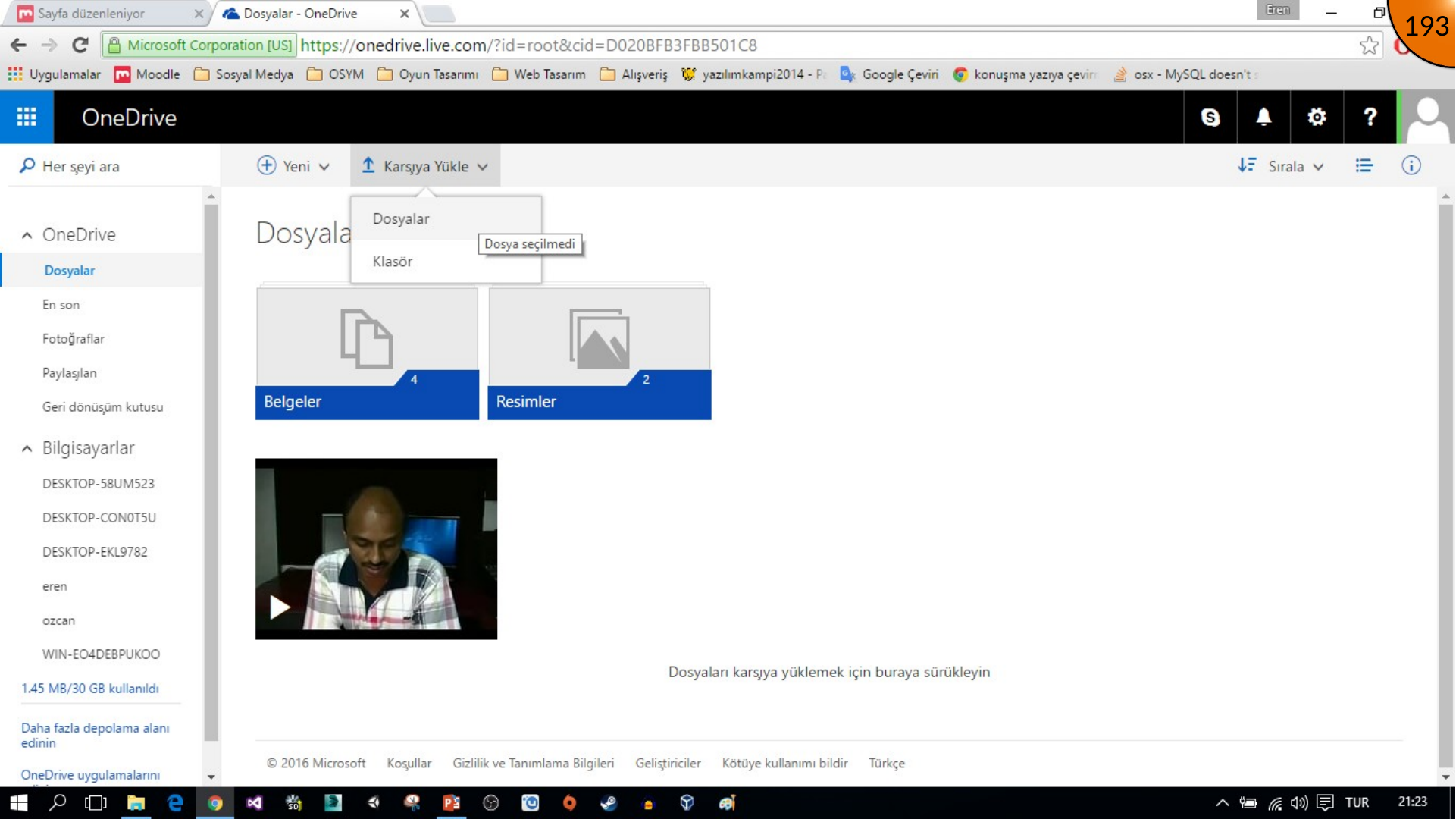Collapse the Bilgisayarlar sidebar section
1456x819 pixels.
(x=27, y=448)
